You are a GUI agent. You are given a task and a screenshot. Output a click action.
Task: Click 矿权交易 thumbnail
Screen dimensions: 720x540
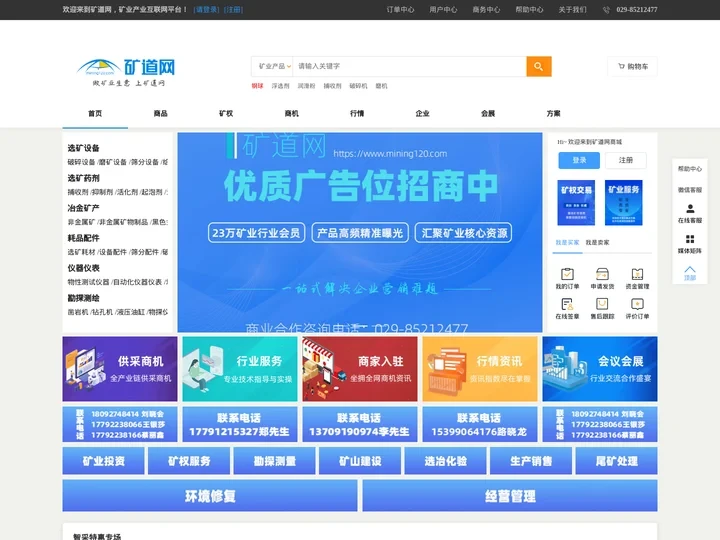(576, 202)
